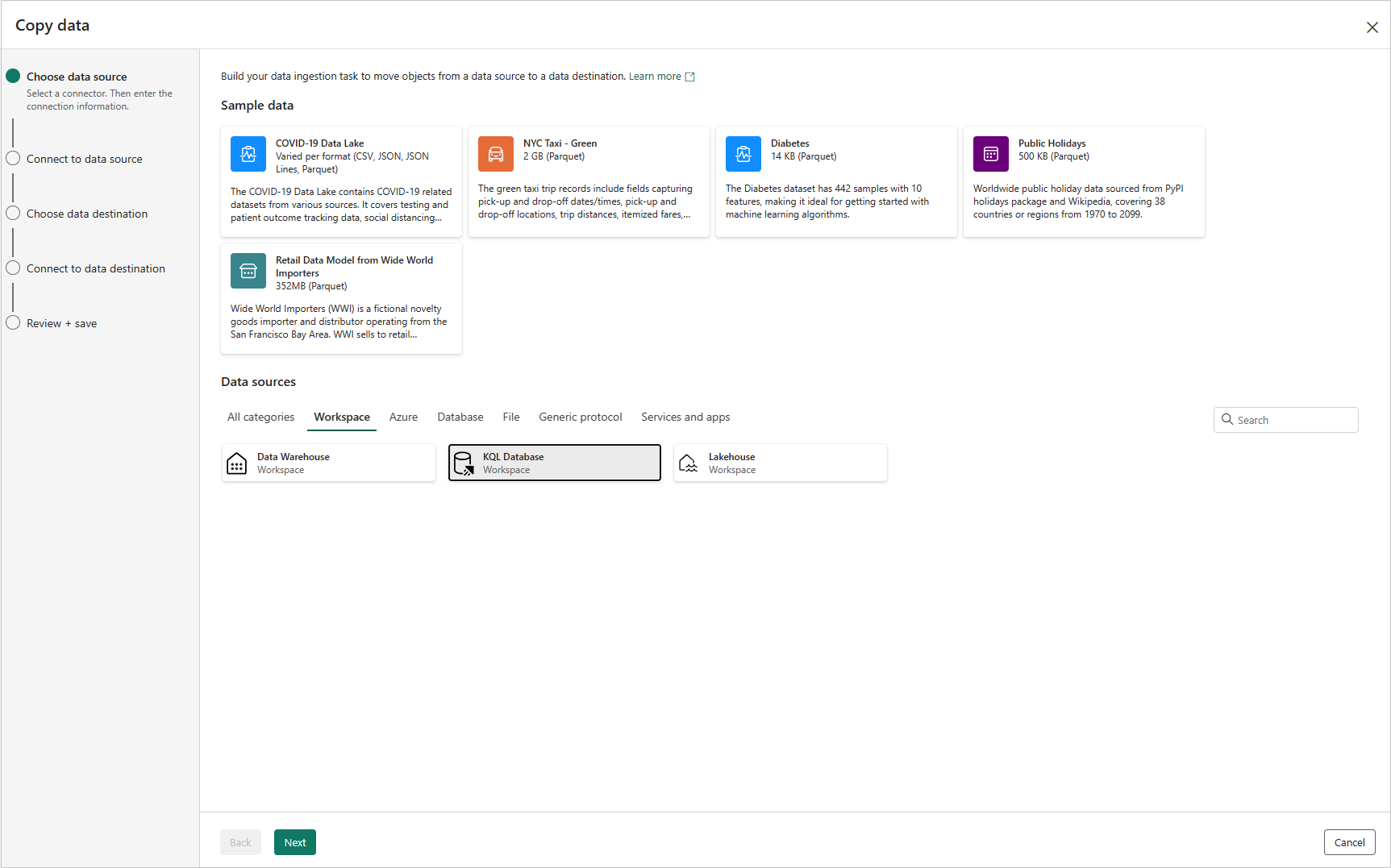Select the Choose data destination step

coord(86,214)
